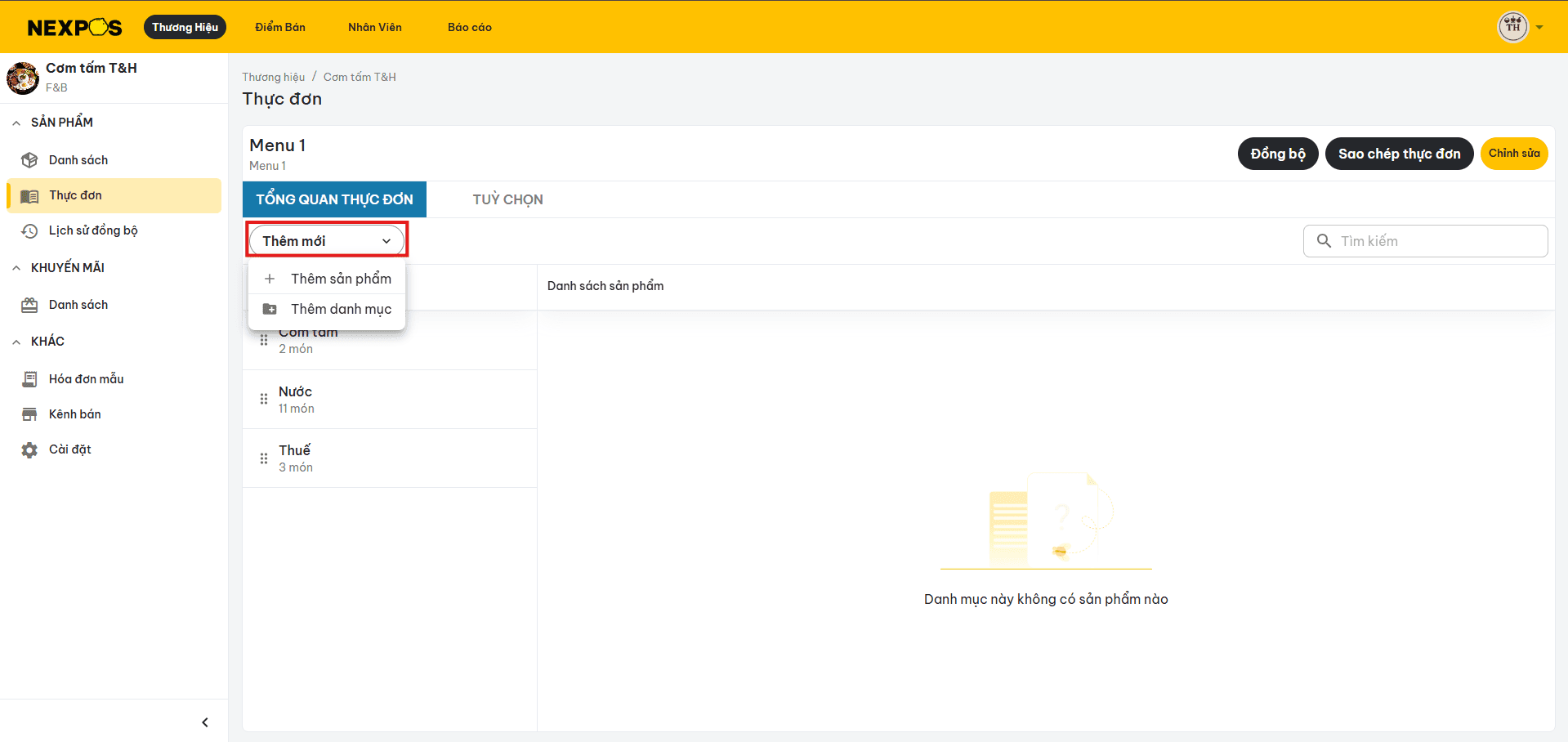
Task: Open the user avatar in top bar
Action: click(1512, 27)
